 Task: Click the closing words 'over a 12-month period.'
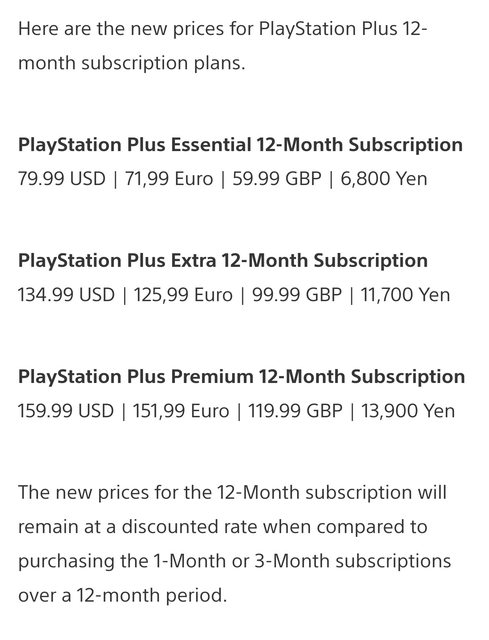122,596
